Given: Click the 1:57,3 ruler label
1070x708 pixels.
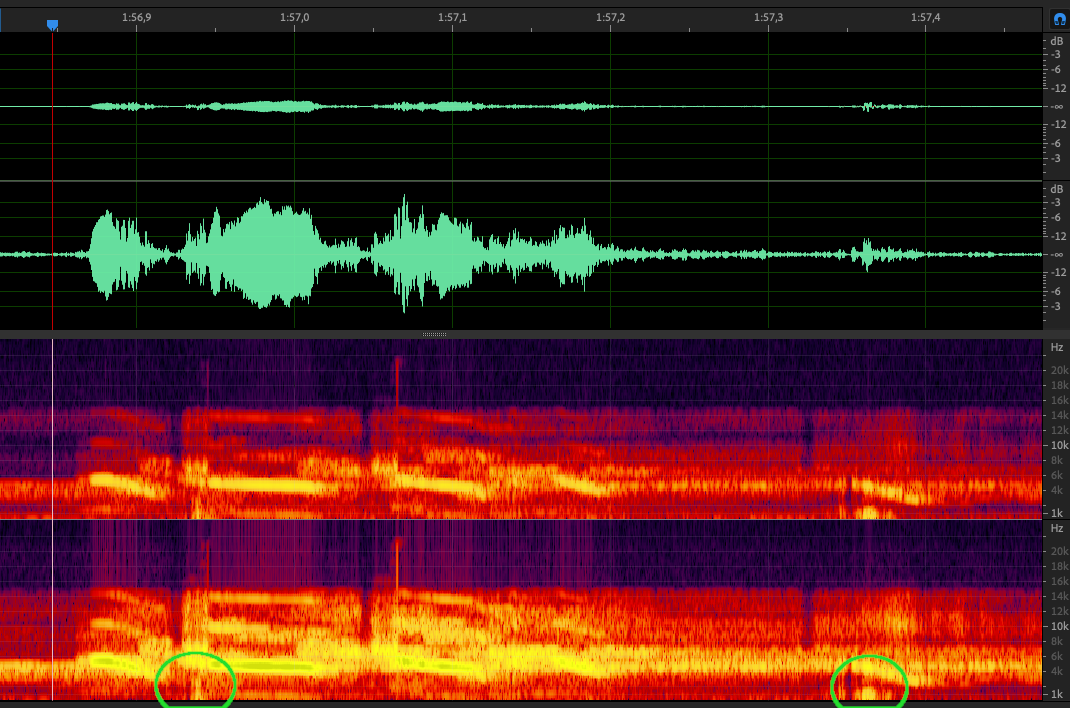Looking at the screenshot, I should (768, 18).
